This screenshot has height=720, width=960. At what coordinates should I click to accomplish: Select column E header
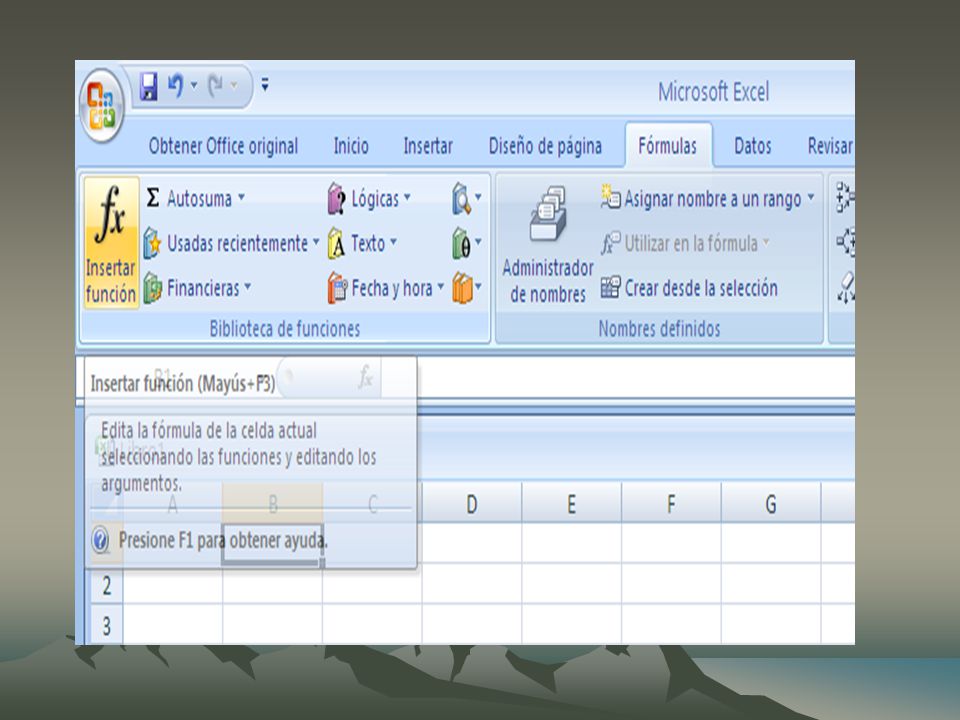571,503
